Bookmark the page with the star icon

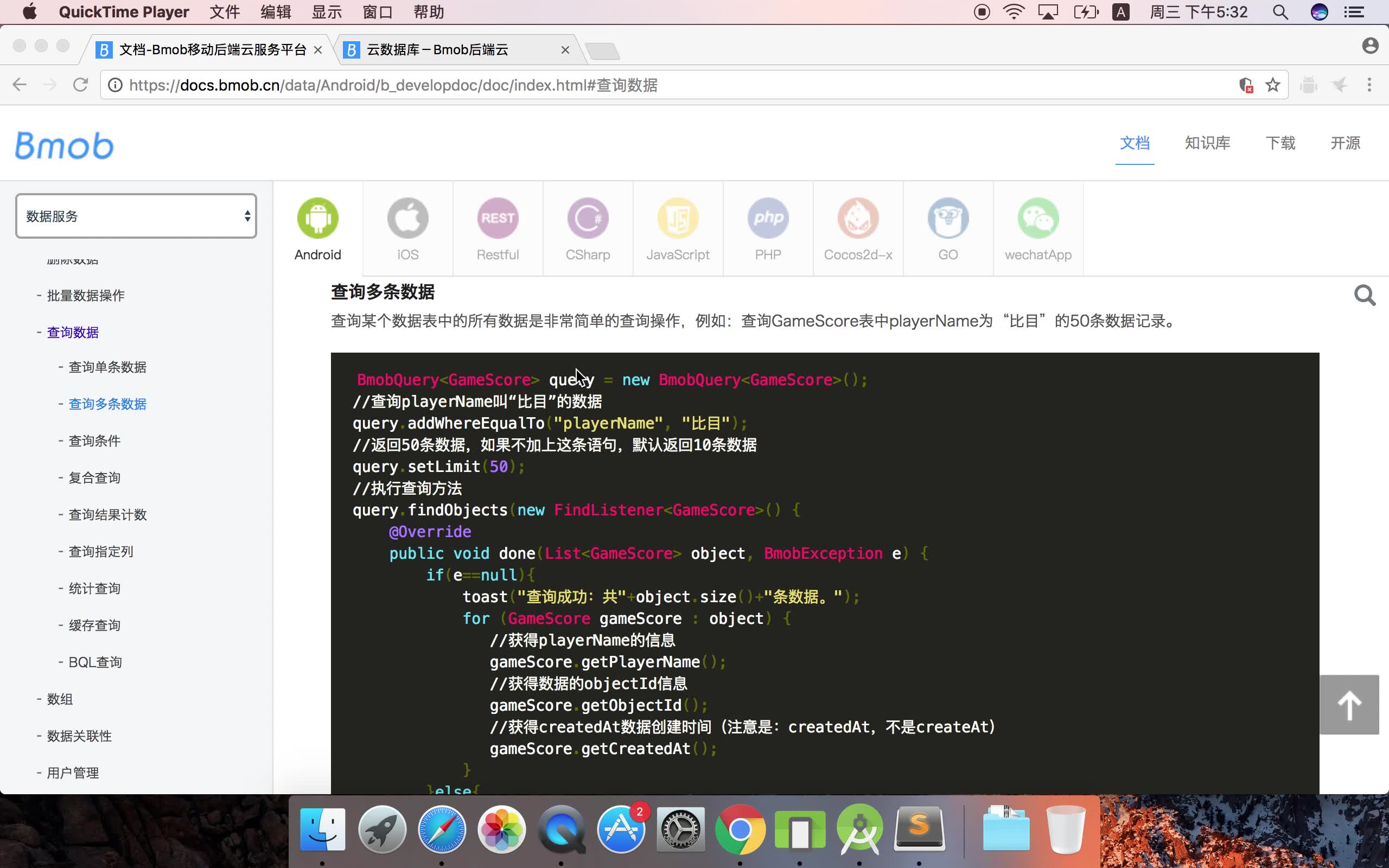(x=1272, y=85)
